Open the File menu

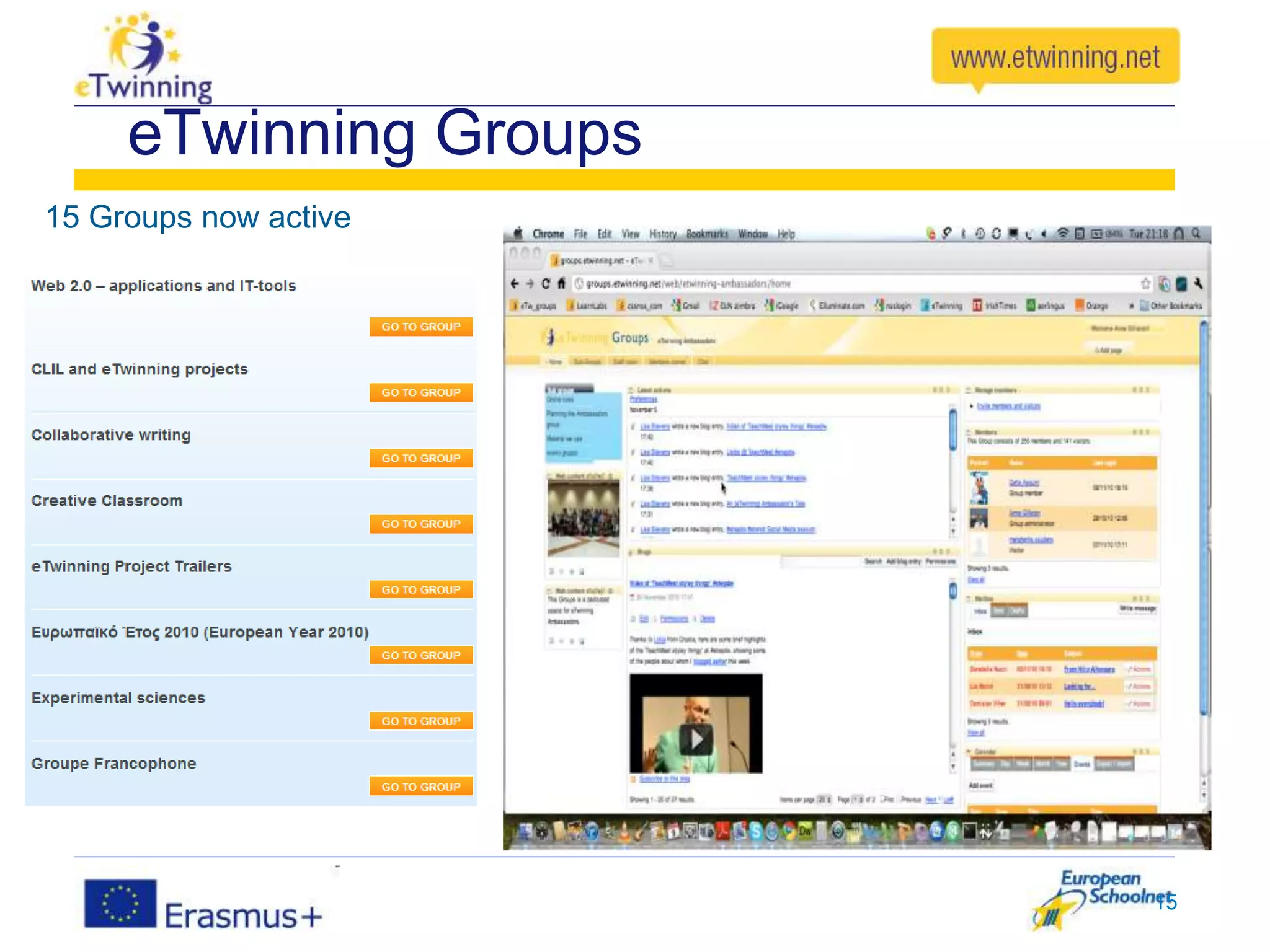point(580,234)
